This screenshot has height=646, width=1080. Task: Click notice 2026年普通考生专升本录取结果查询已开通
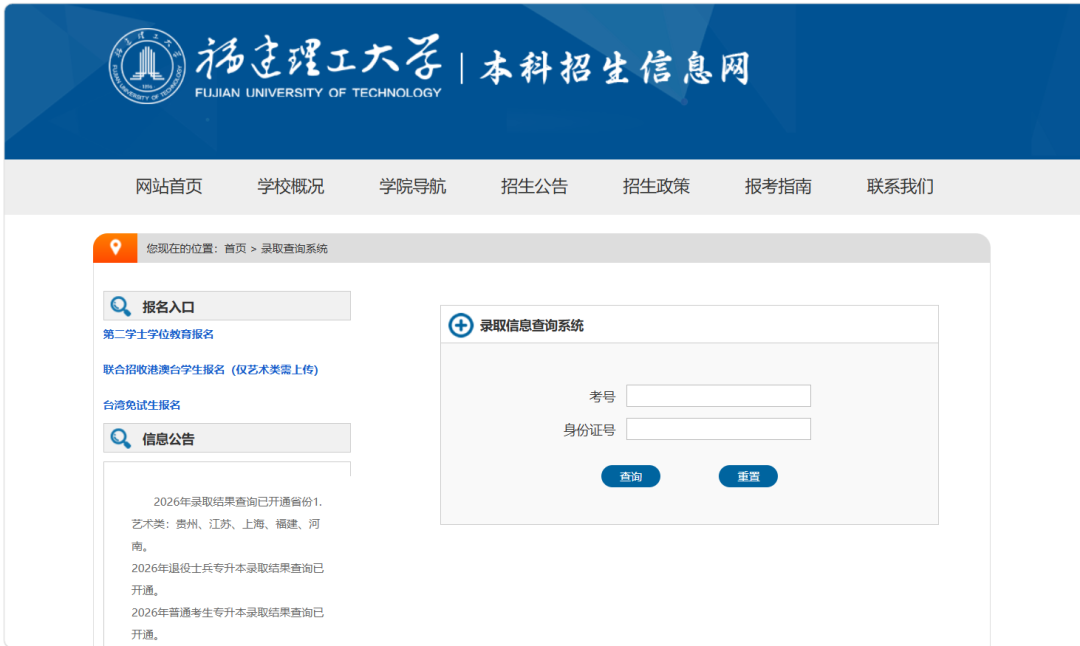click(227, 623)
